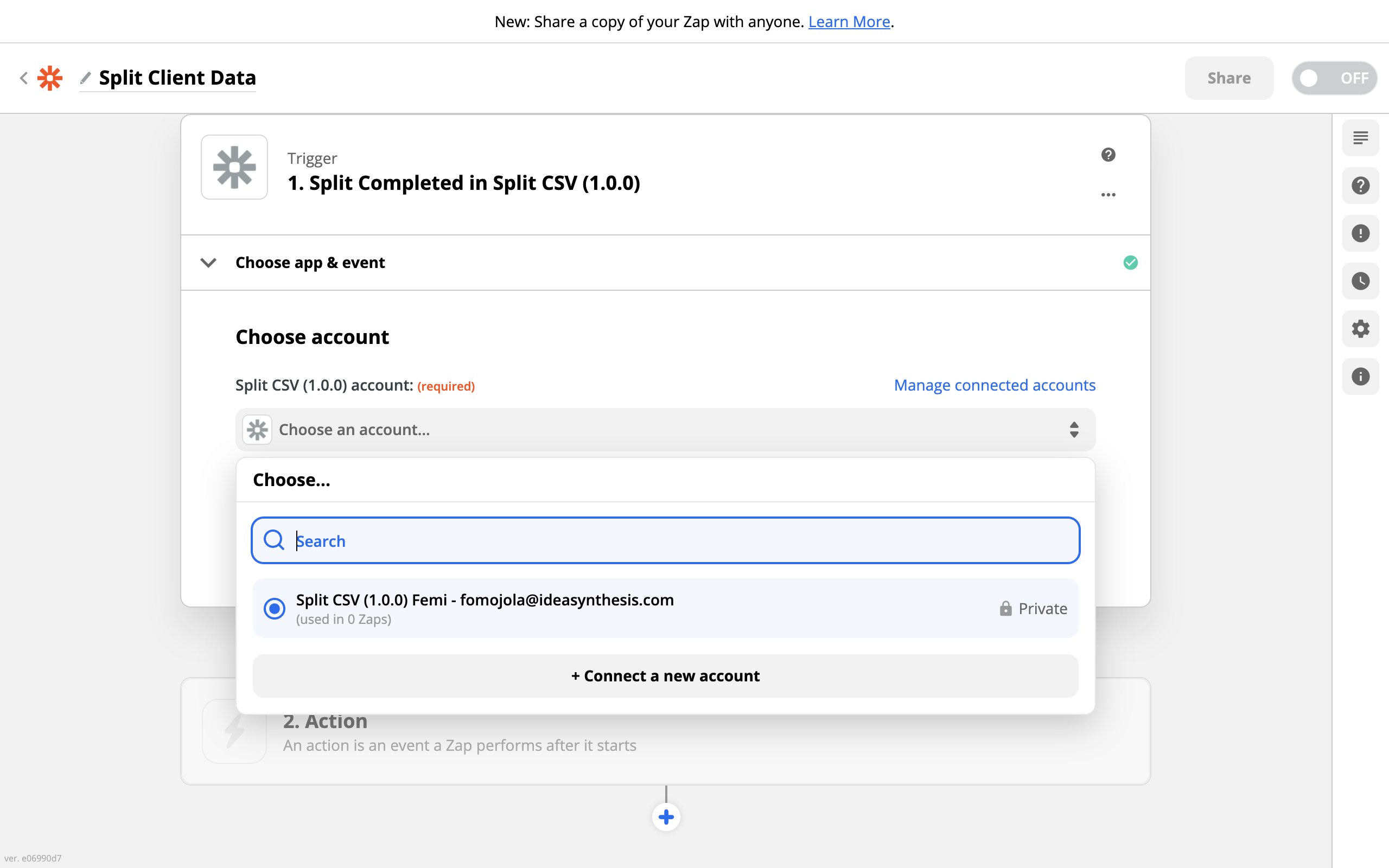This screenshot has height=868, width=1389.
Task: Open Learn More link in banner
Action: point(849,22)
